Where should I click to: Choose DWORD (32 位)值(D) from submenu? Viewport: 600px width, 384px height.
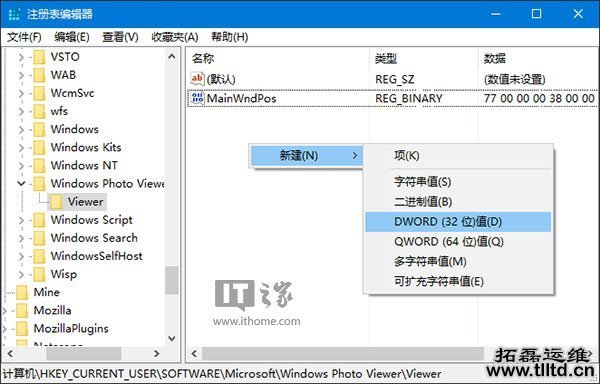point(458,222)
